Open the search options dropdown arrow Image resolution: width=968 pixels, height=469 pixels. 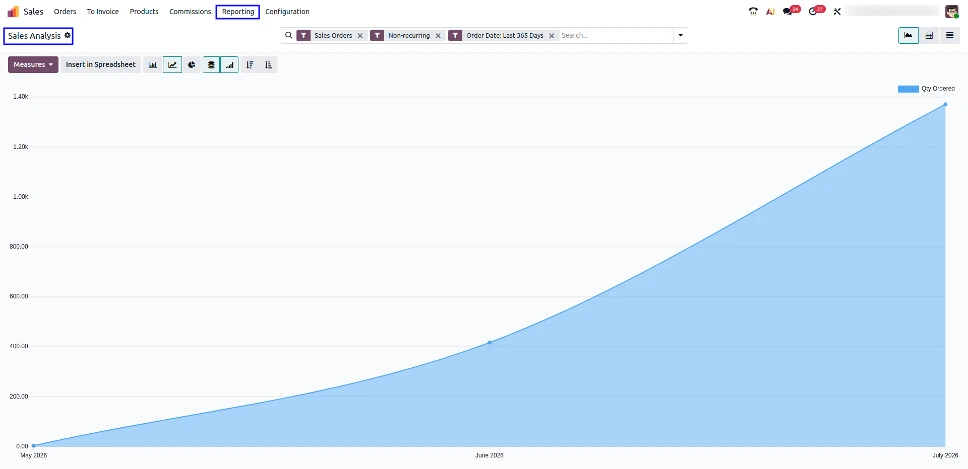[x=681, y=36]
